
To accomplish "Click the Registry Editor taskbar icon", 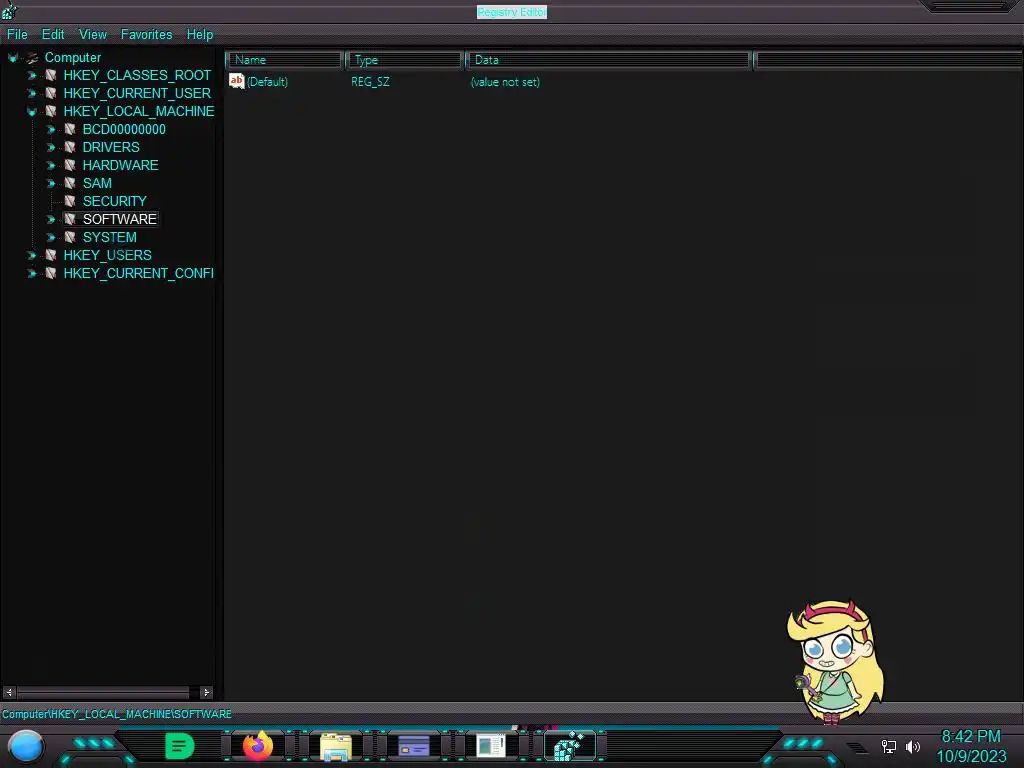I will pos(569,746).
